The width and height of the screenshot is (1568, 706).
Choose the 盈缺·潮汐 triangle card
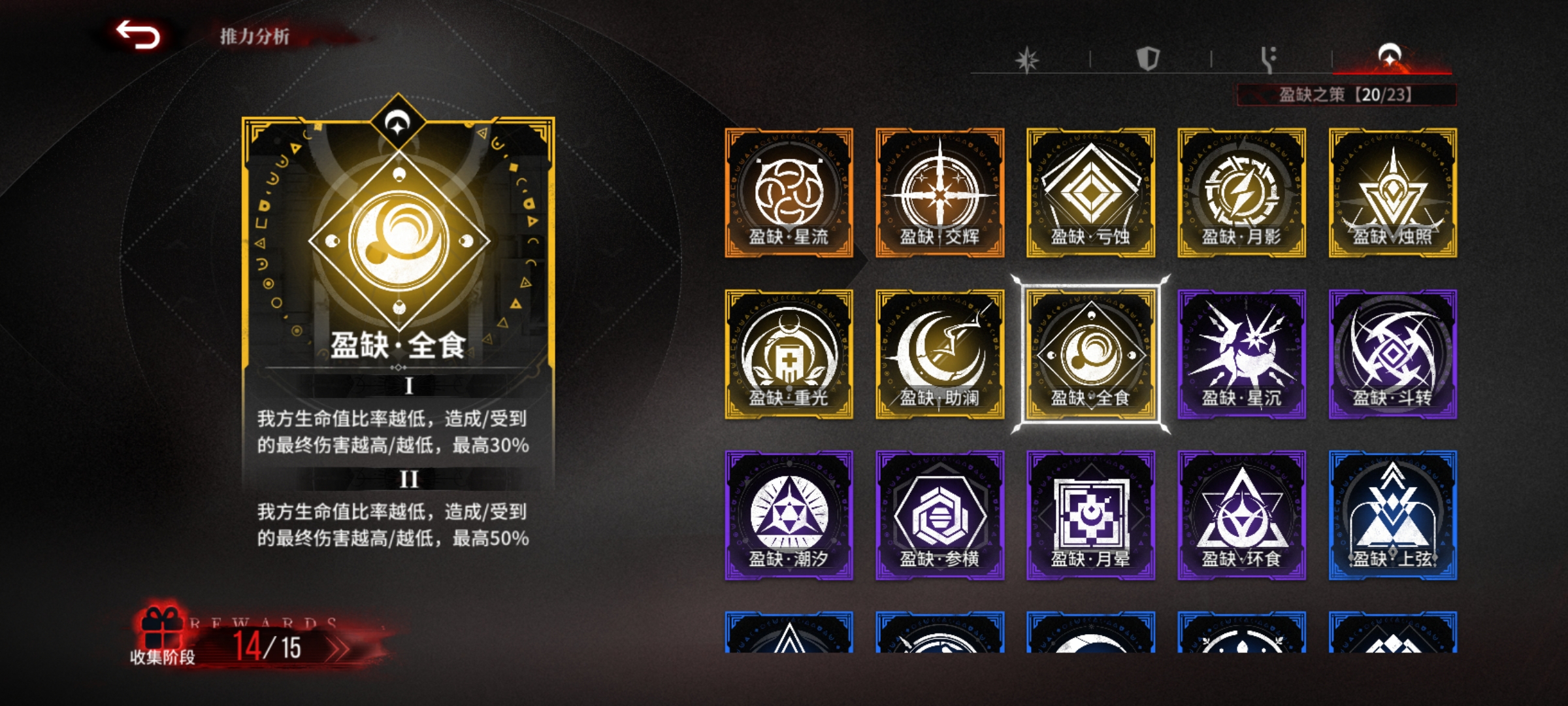tap(789, 515)
